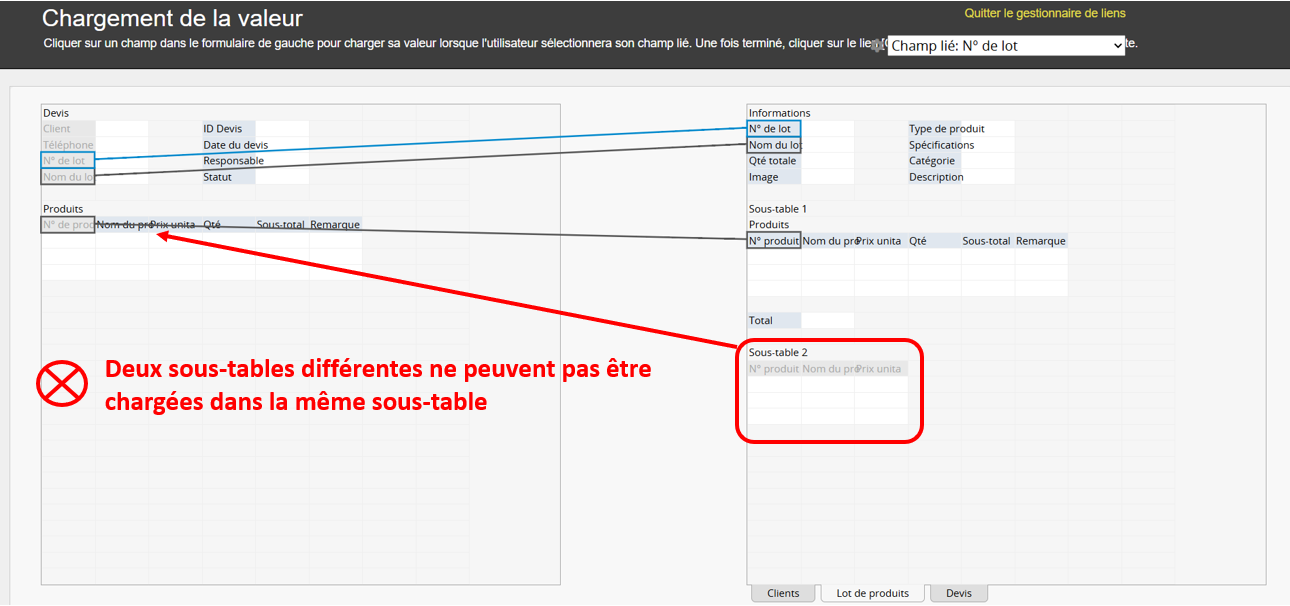The height and width of the screenshot is (606, 1290).
Task: Select the 'Lot de produits' sheet tab
Action: [874, 593]
